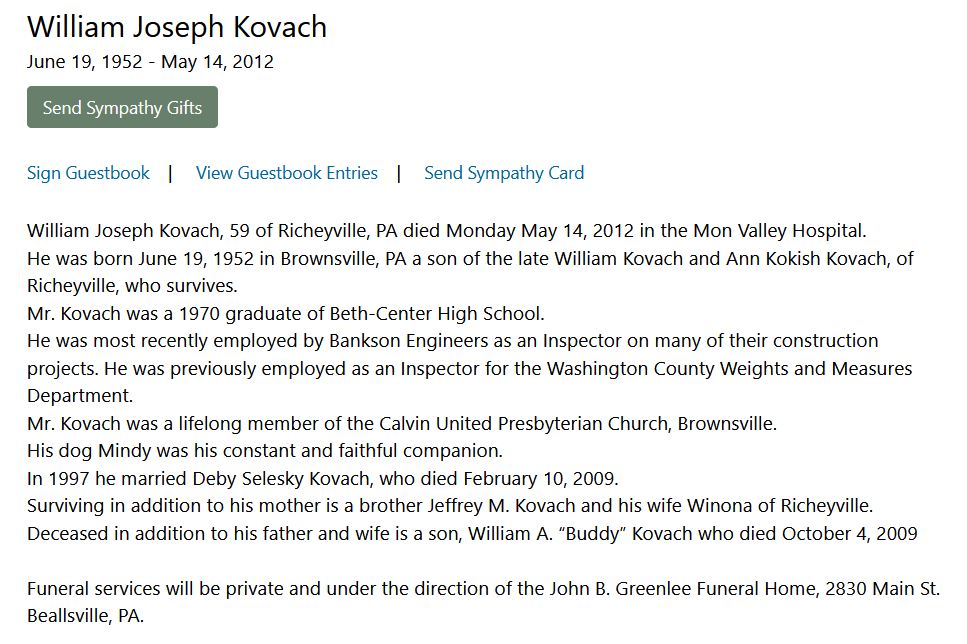
Task: Click the birth and death dates under heading
Action: [x=150, y=62]
